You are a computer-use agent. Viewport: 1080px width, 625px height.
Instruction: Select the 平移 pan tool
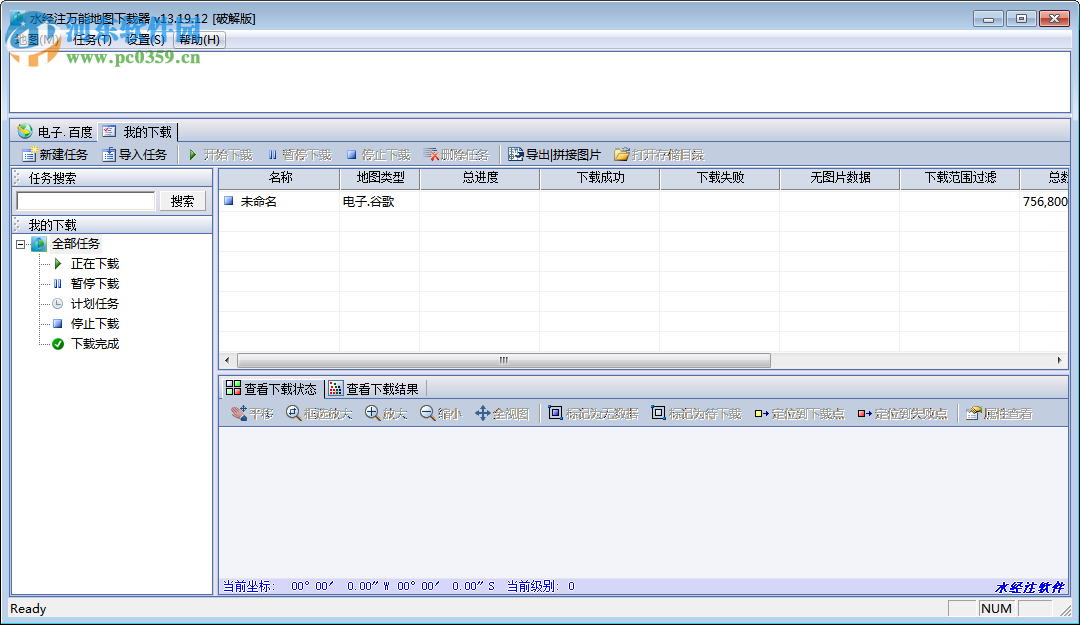coord(252,412)
